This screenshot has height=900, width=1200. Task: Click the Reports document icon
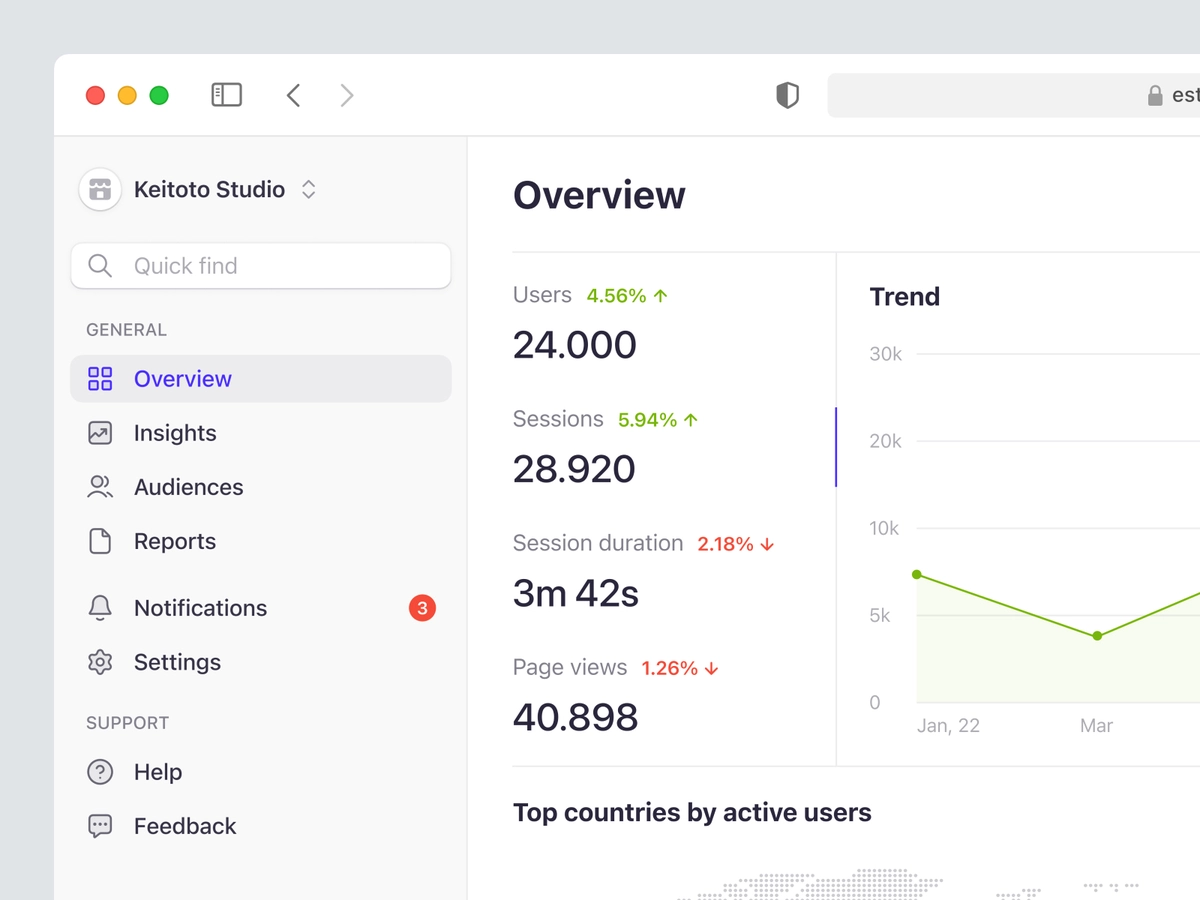click(x=100, y=541)
